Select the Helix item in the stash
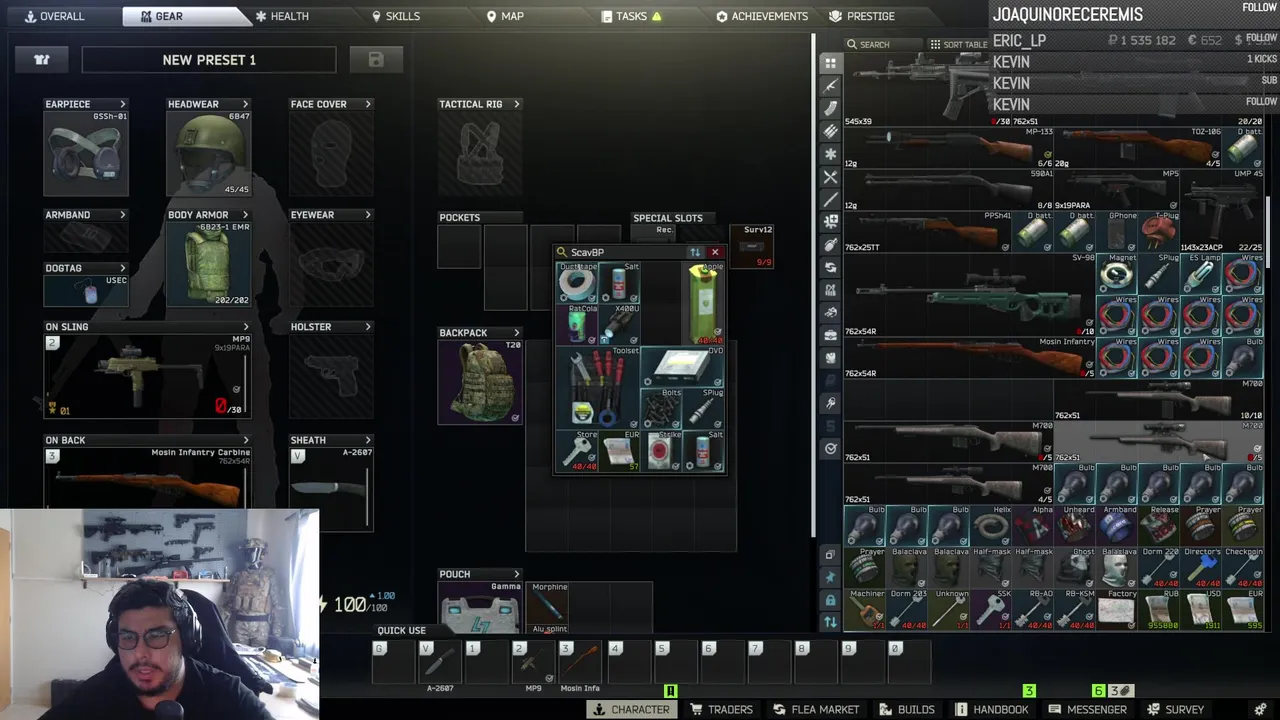 pos(990,525)
